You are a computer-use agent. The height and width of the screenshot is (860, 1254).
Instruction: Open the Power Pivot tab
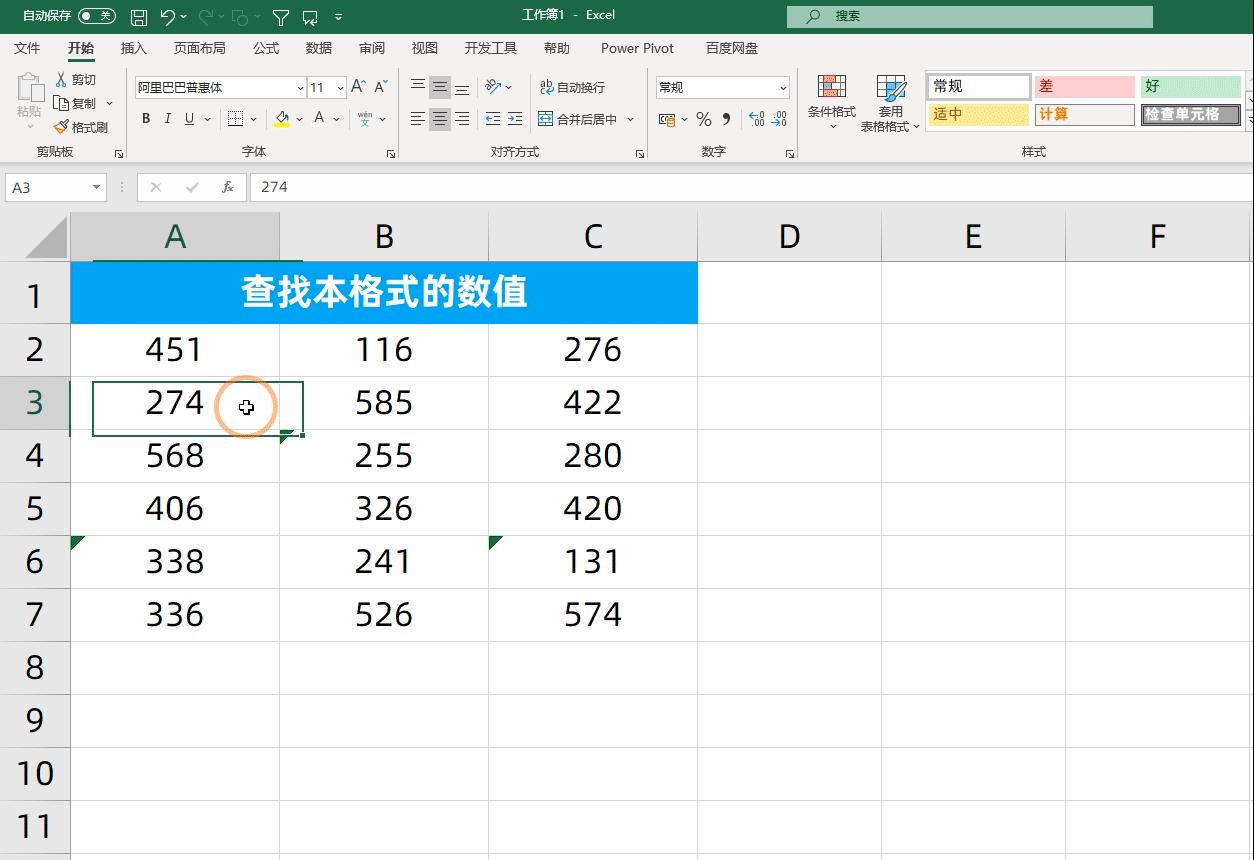pos(637,47)
